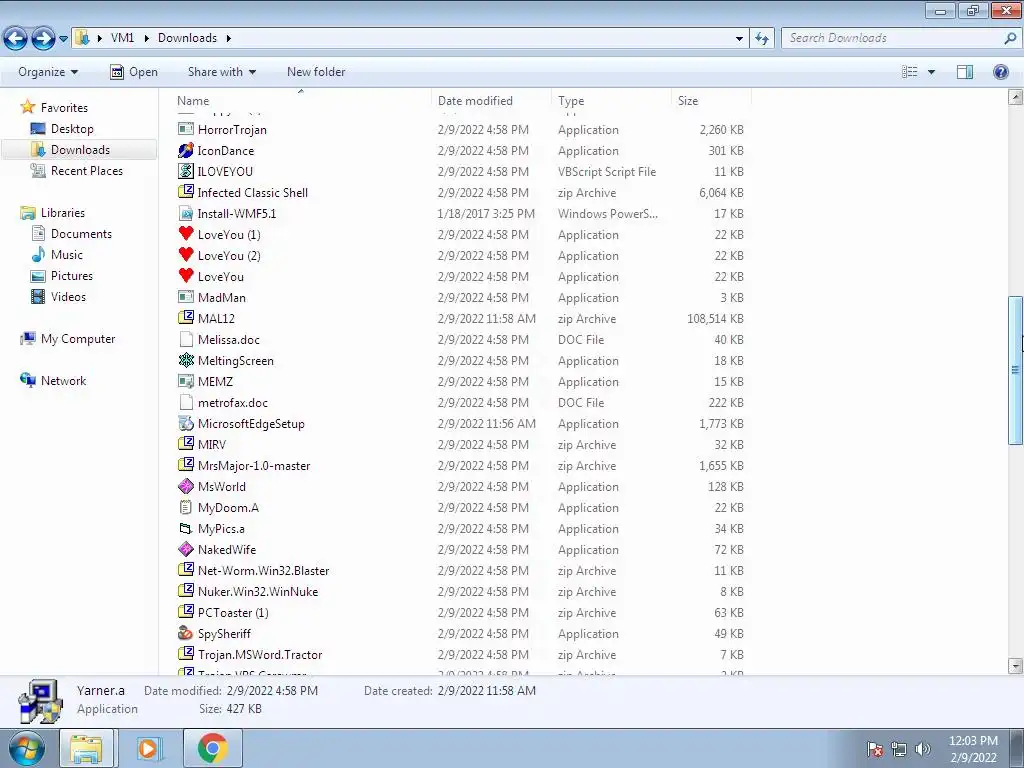Click the Search Downloads input field
The height and width of the screenshot is (768, 1024).
pyautogui.click(x=893, y=38)
